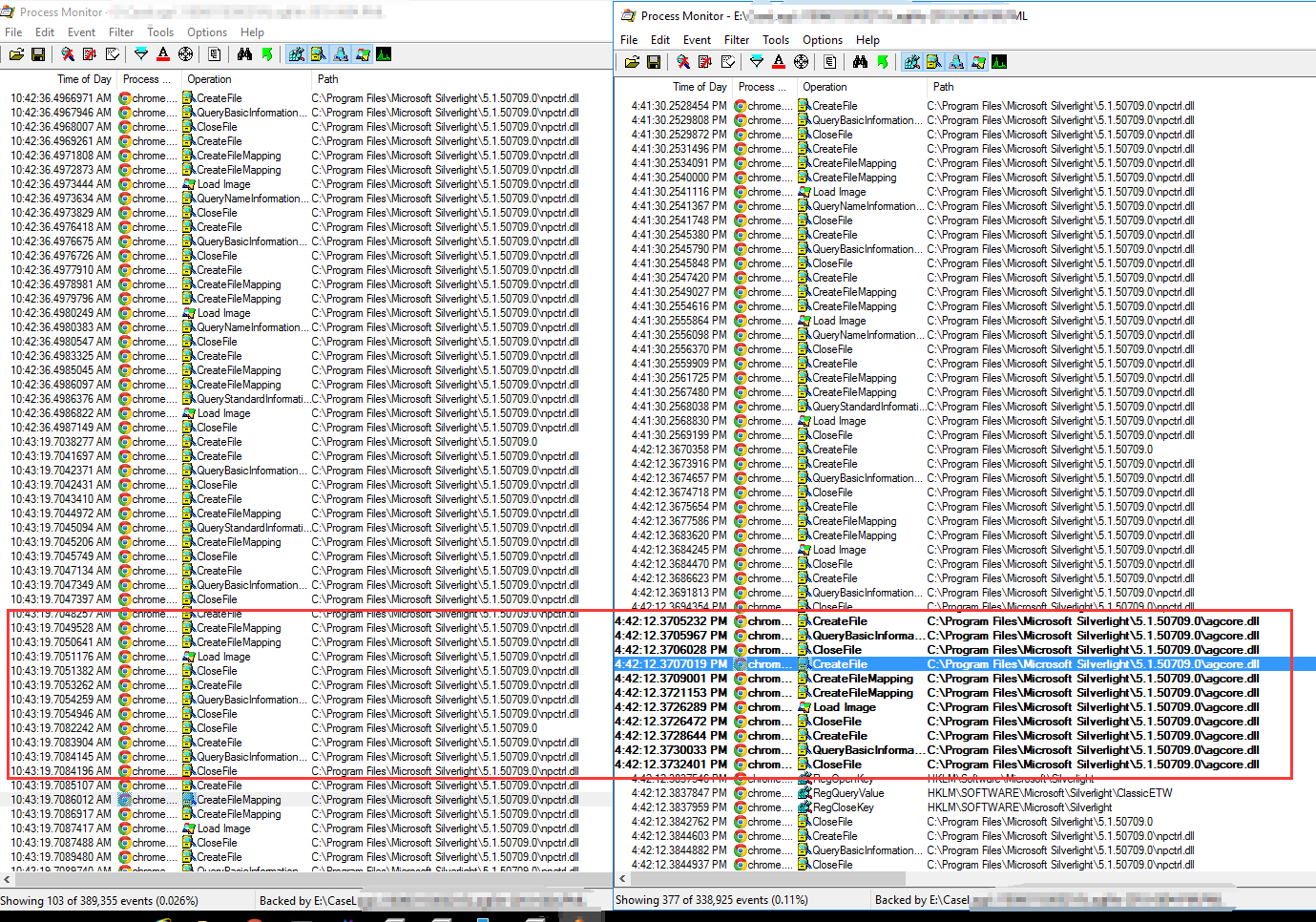The height and width of the screenshot is (922, 1316).
Task: Select QueryBasicInformation row at 10:42:36.4967946 AM
Action: pos(305,113)
